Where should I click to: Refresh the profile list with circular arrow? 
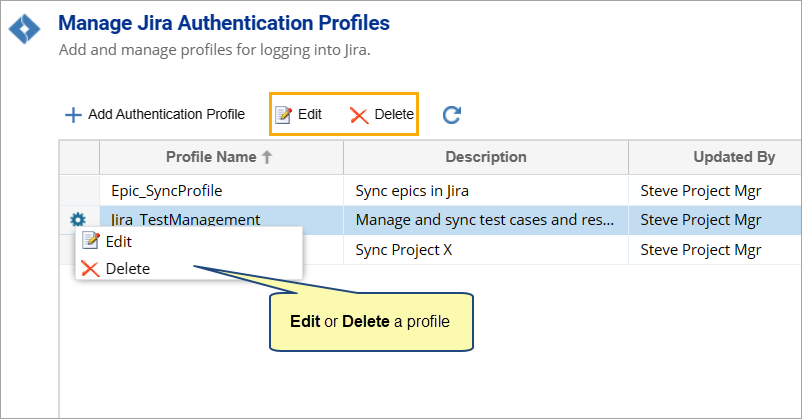pos(452,115)
